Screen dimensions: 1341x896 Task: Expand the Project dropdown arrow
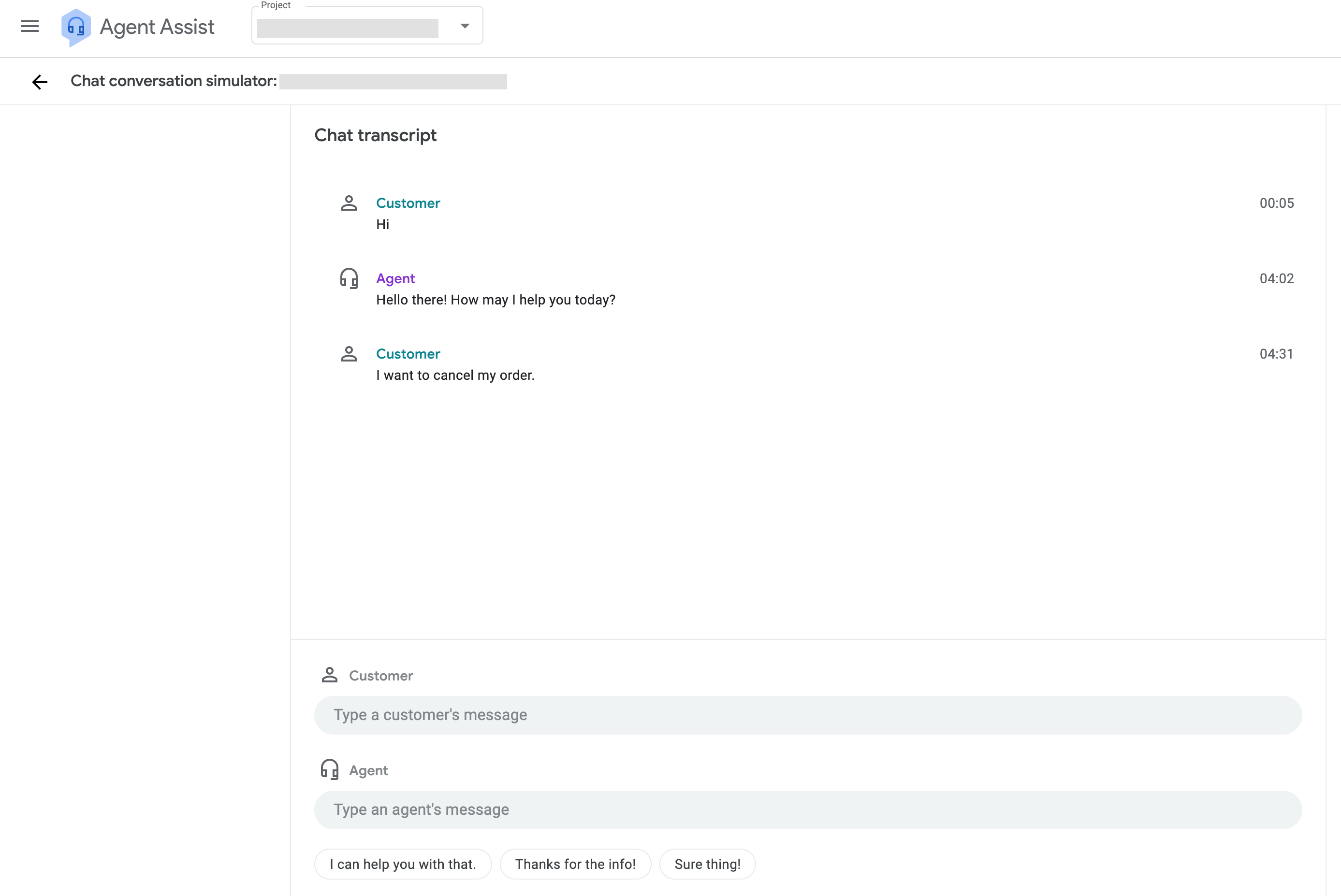click(465, 26)
